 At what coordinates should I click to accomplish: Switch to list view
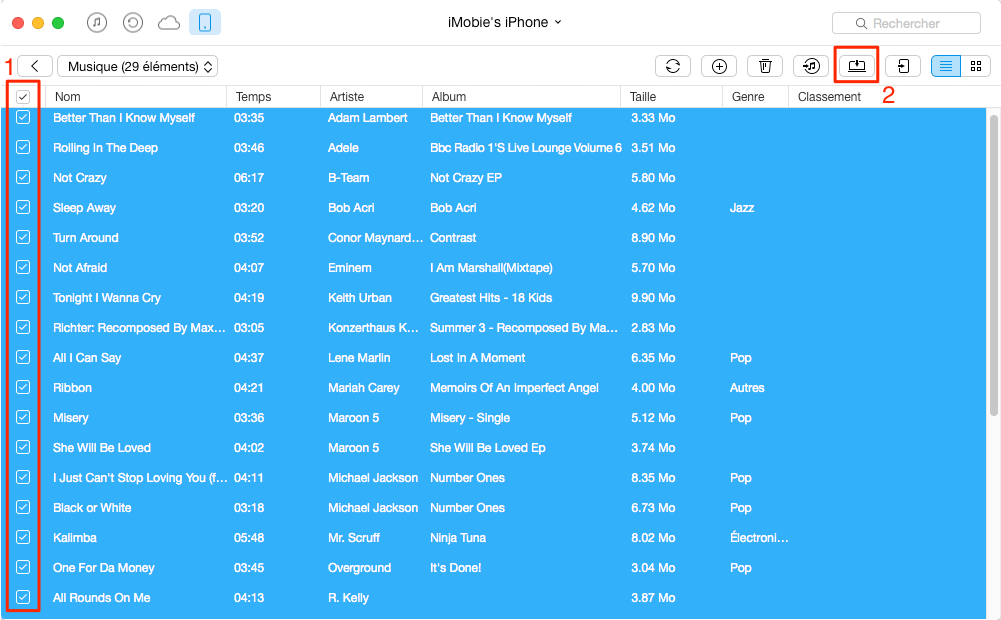coord(945,66)
